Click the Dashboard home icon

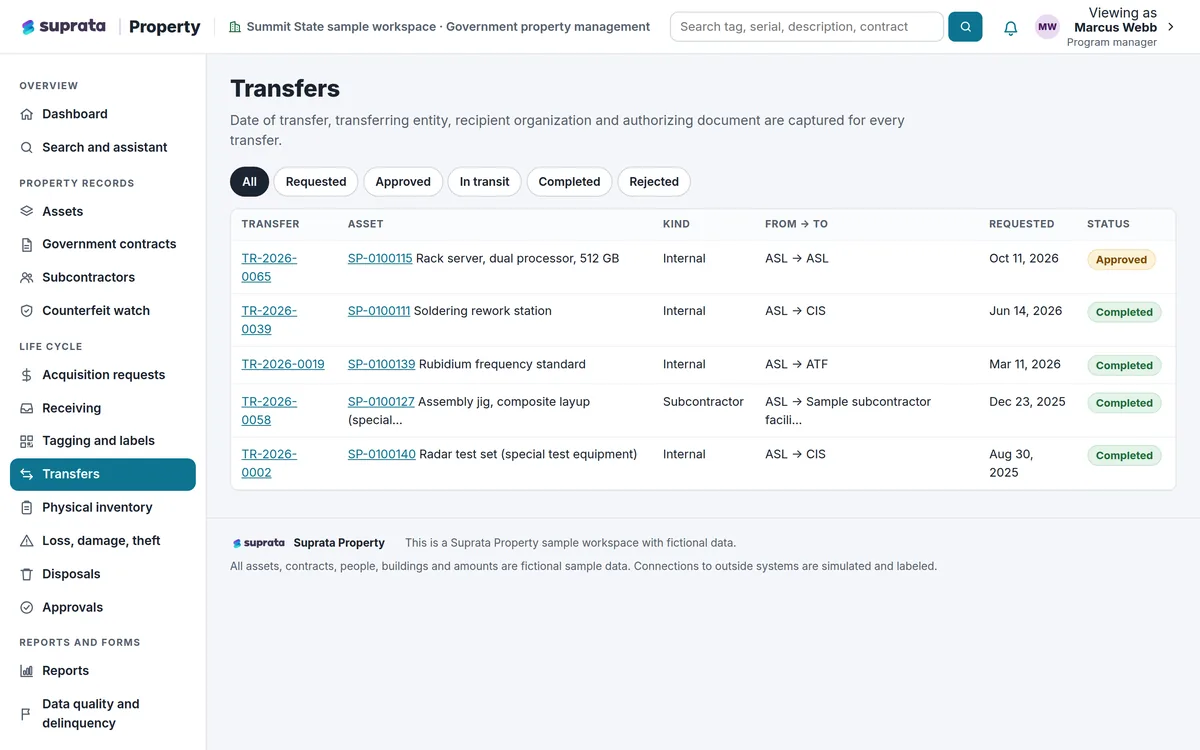coord(27,114)
